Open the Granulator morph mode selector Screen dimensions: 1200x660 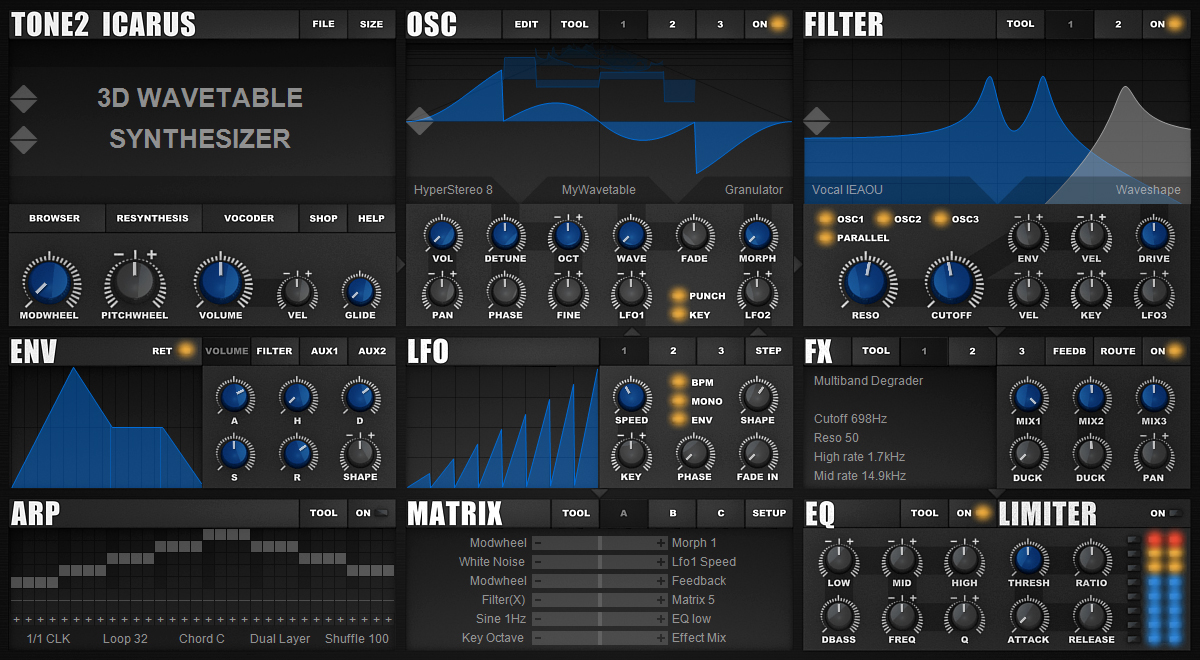754,189
